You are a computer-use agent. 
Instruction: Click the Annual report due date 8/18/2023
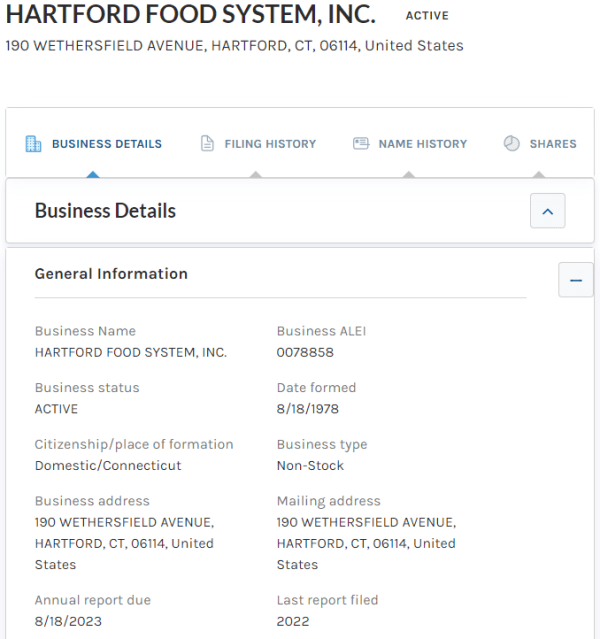pos(68,621)
